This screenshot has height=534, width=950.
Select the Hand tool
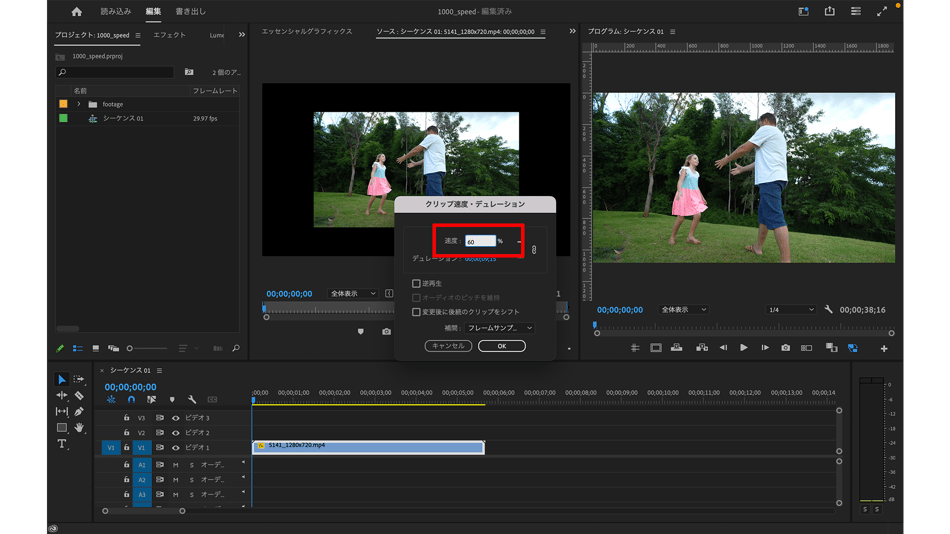[x=79, y=428]
